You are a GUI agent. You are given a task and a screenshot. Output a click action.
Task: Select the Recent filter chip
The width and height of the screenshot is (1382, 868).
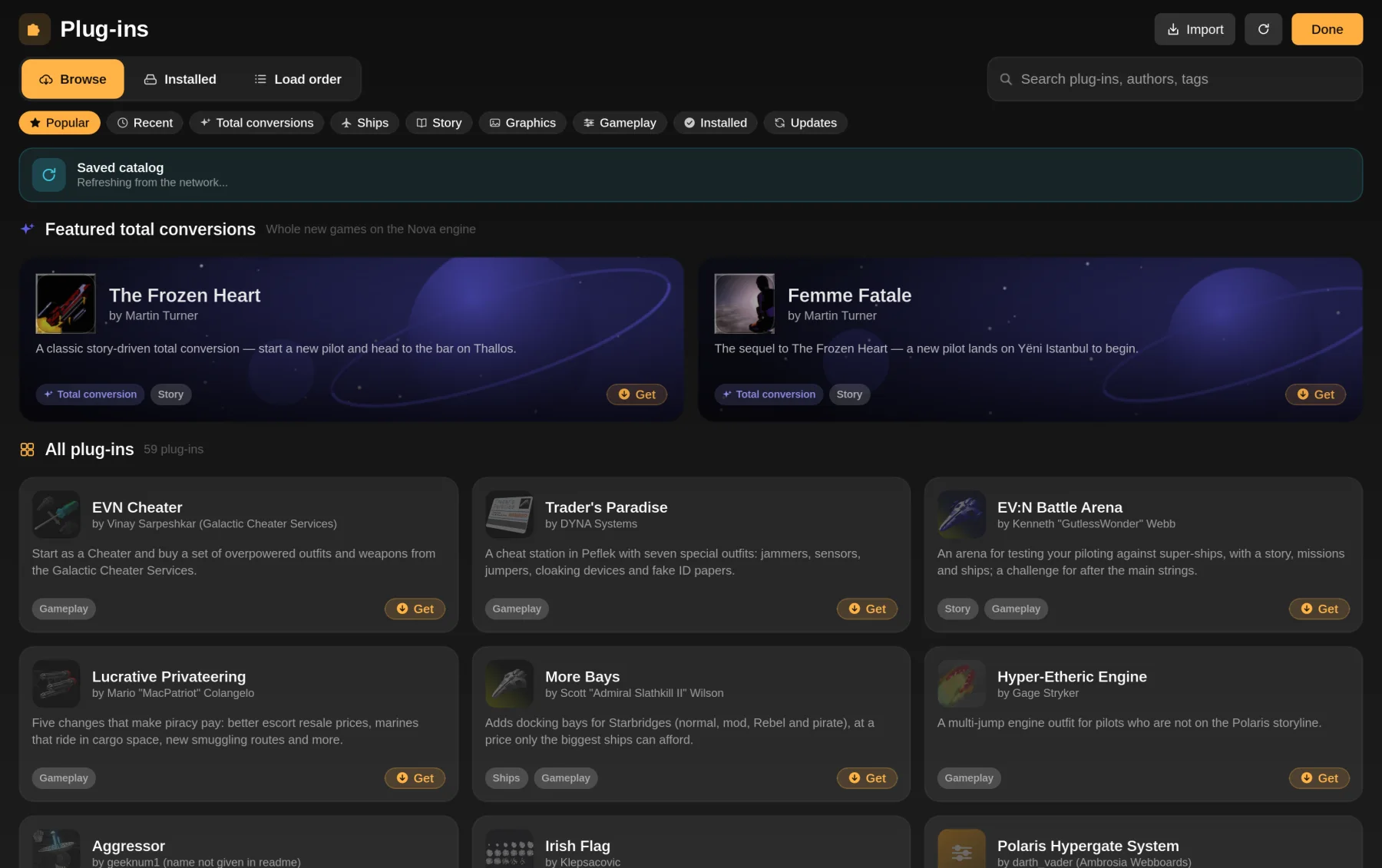point(145,123)
